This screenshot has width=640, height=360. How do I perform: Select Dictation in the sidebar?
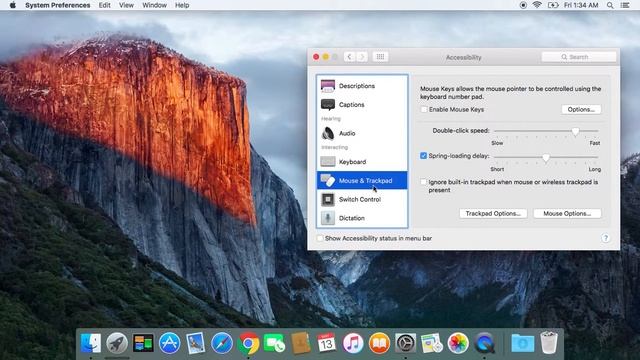coord(362,218)
